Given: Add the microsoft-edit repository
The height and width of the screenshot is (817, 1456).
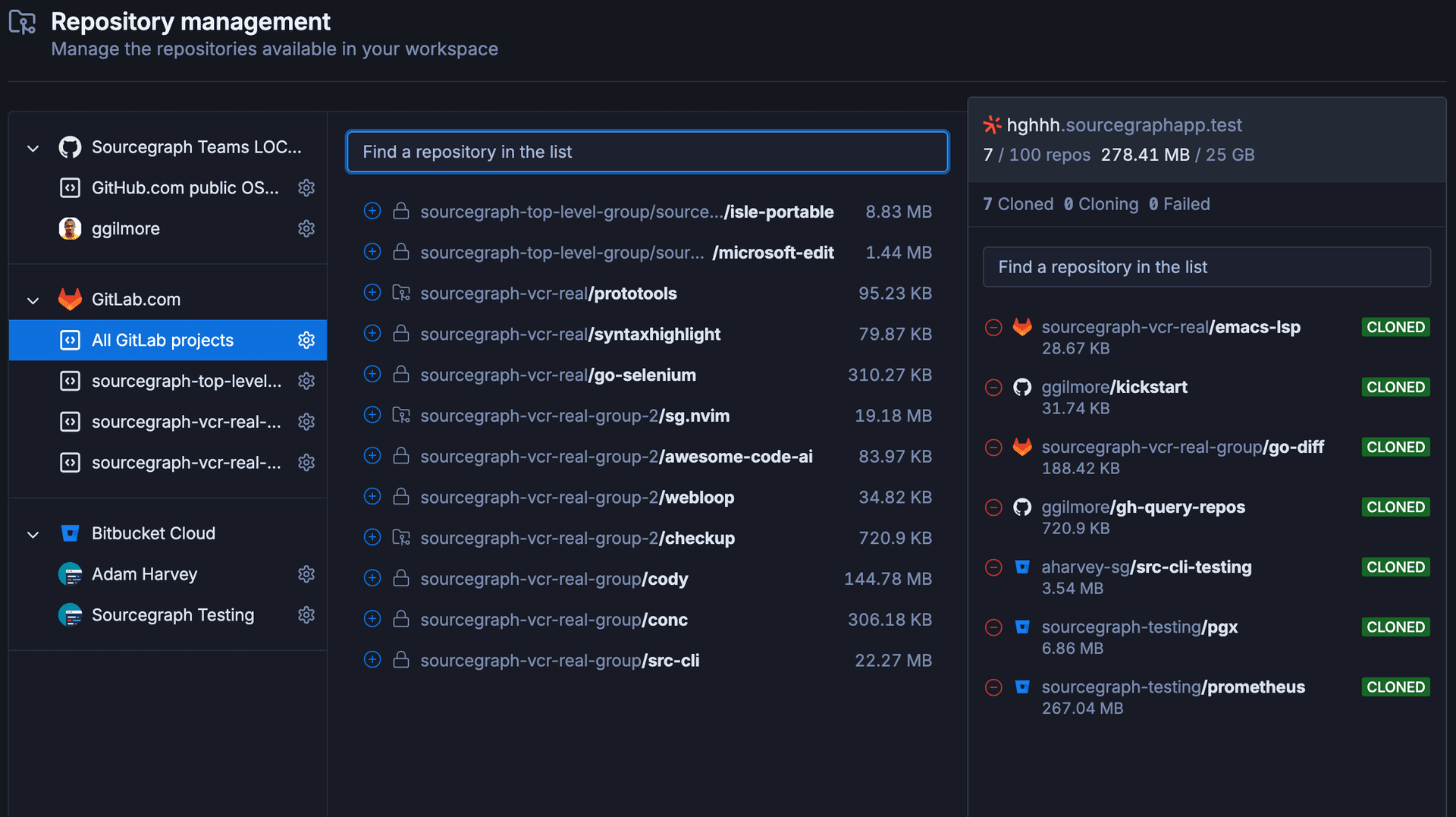Looking at the screenshot, I should point(372,252).
